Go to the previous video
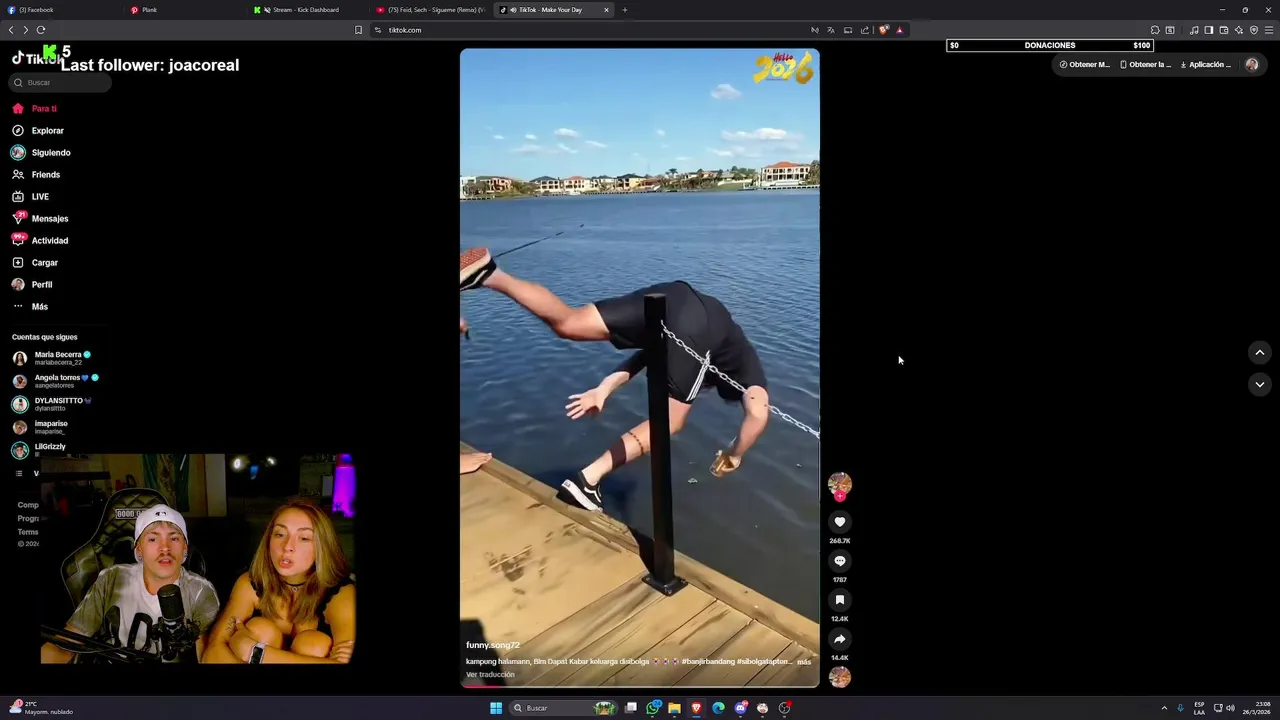Screen dimensions: 1280x720 pos(1260,352)
